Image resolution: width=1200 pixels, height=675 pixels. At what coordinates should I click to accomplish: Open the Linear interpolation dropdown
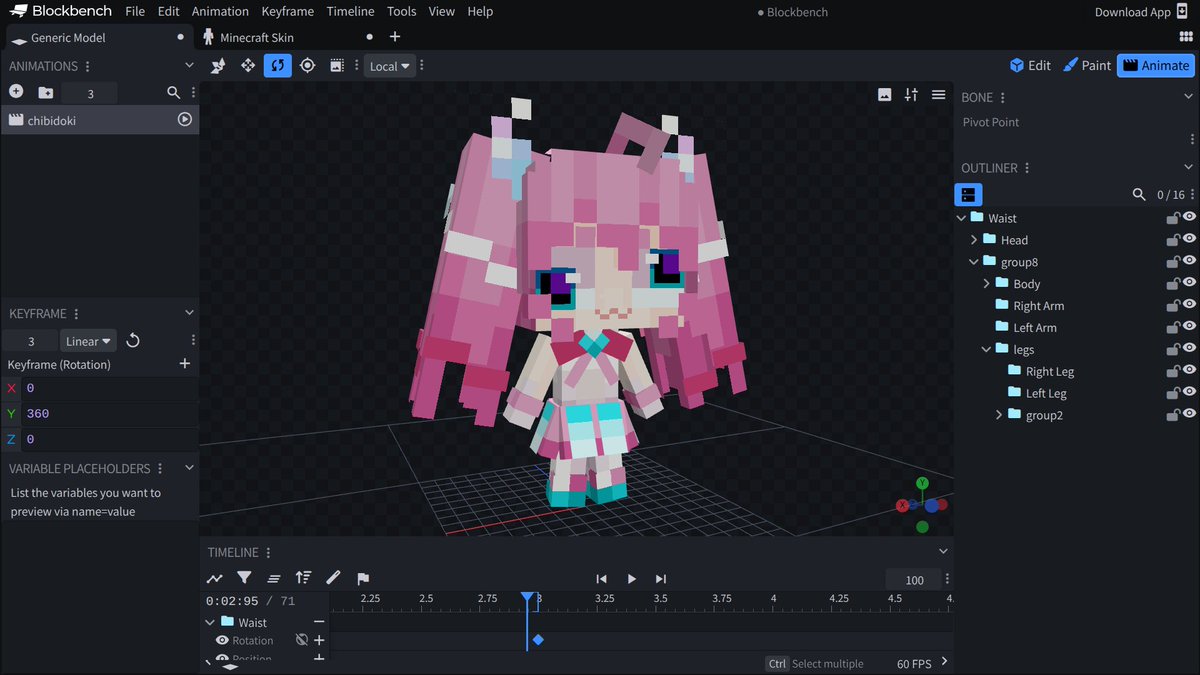(89, 341)
